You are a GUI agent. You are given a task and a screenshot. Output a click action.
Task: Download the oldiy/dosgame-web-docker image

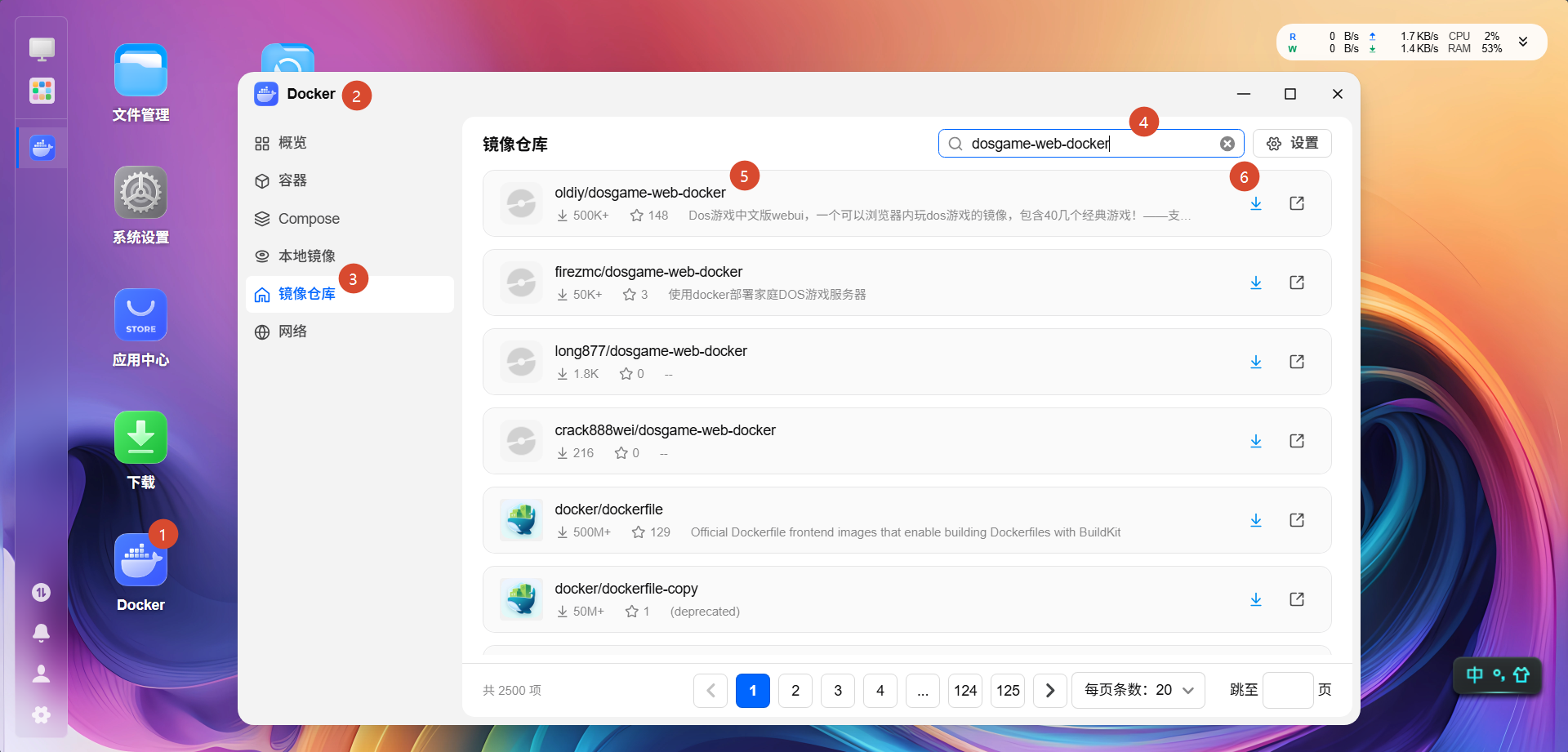pyautogui.click(x=1256, y=203)
